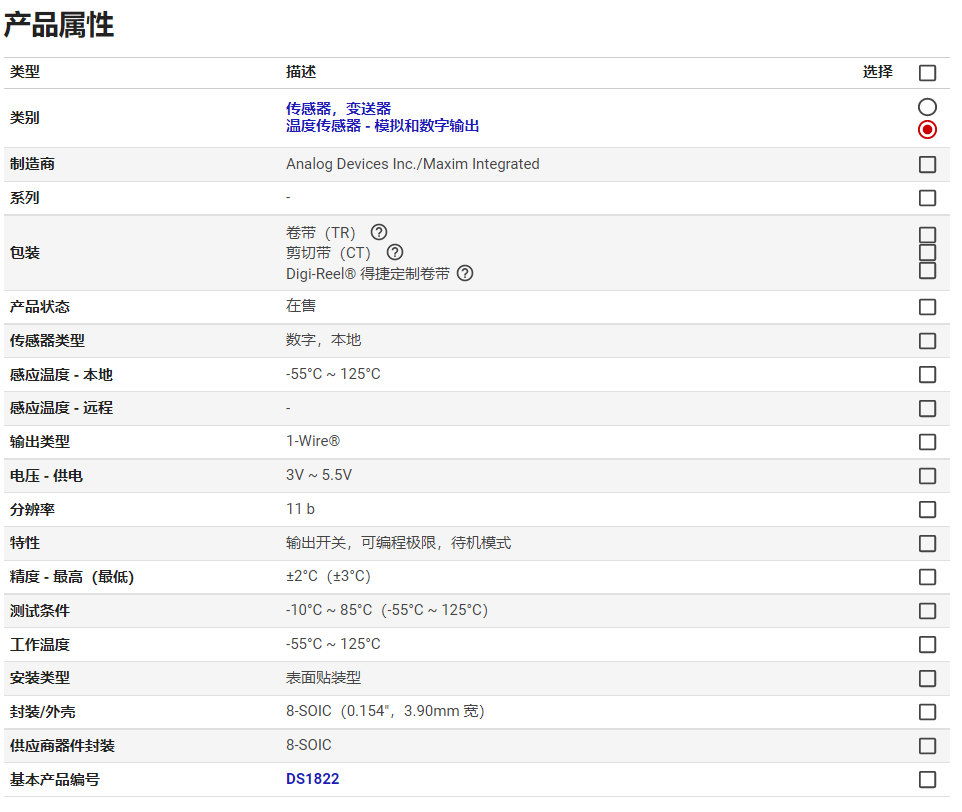
Task: Click the ±2°C (±3°C) accuracy value
Action: point(328,576)
